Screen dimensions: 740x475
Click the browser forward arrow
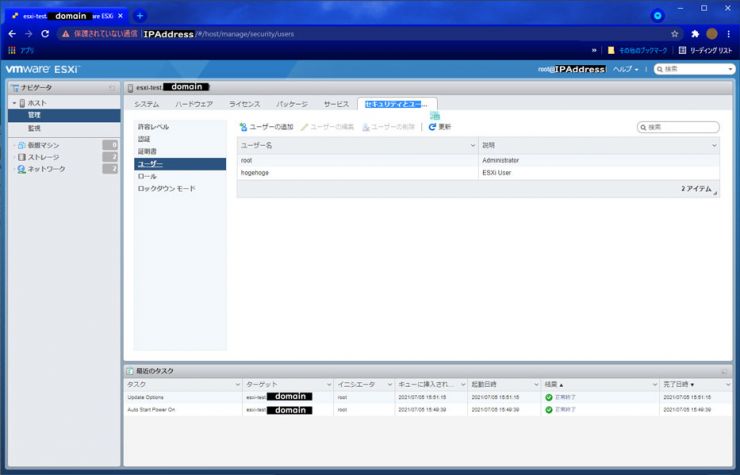[x=29, y=34]
